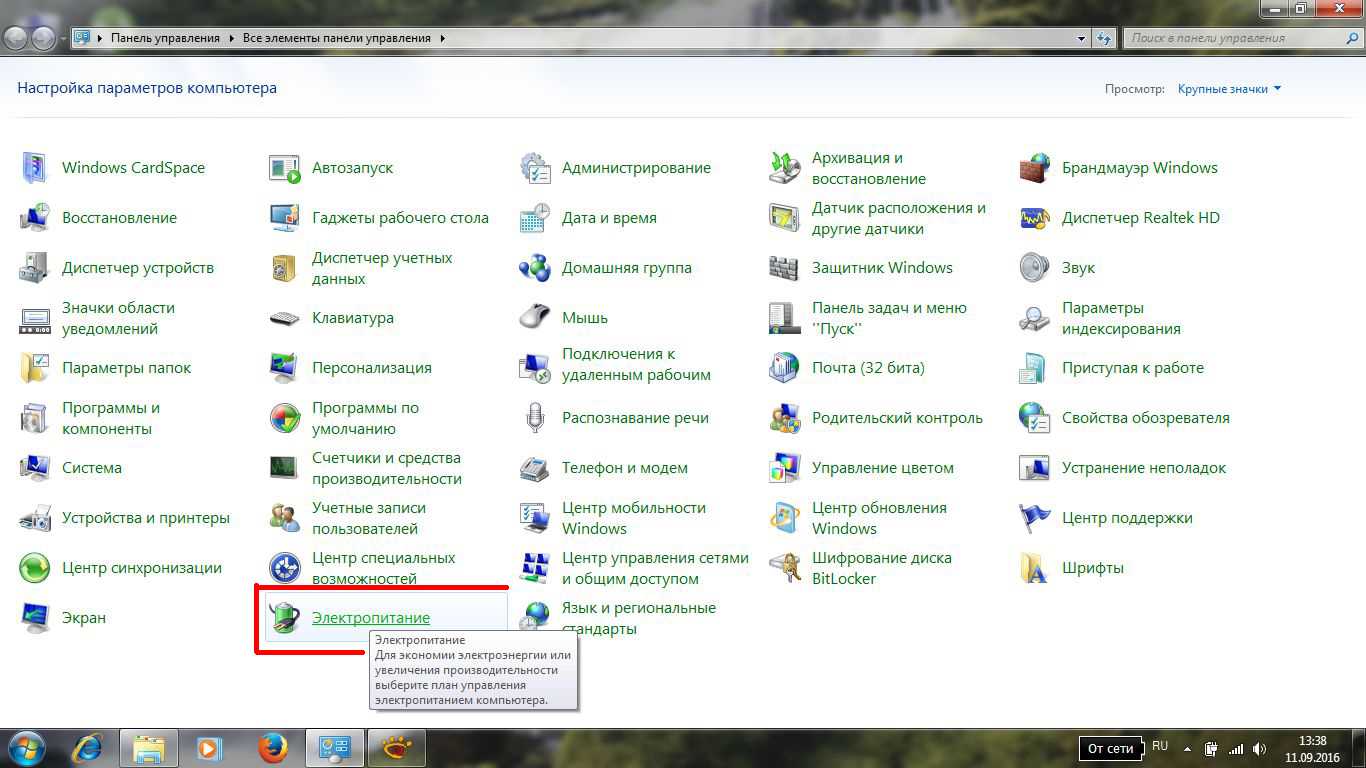Expand the address bar history dropdown arrow
This screenshot has width=1366, height=768.
(x=1082, y=38)
